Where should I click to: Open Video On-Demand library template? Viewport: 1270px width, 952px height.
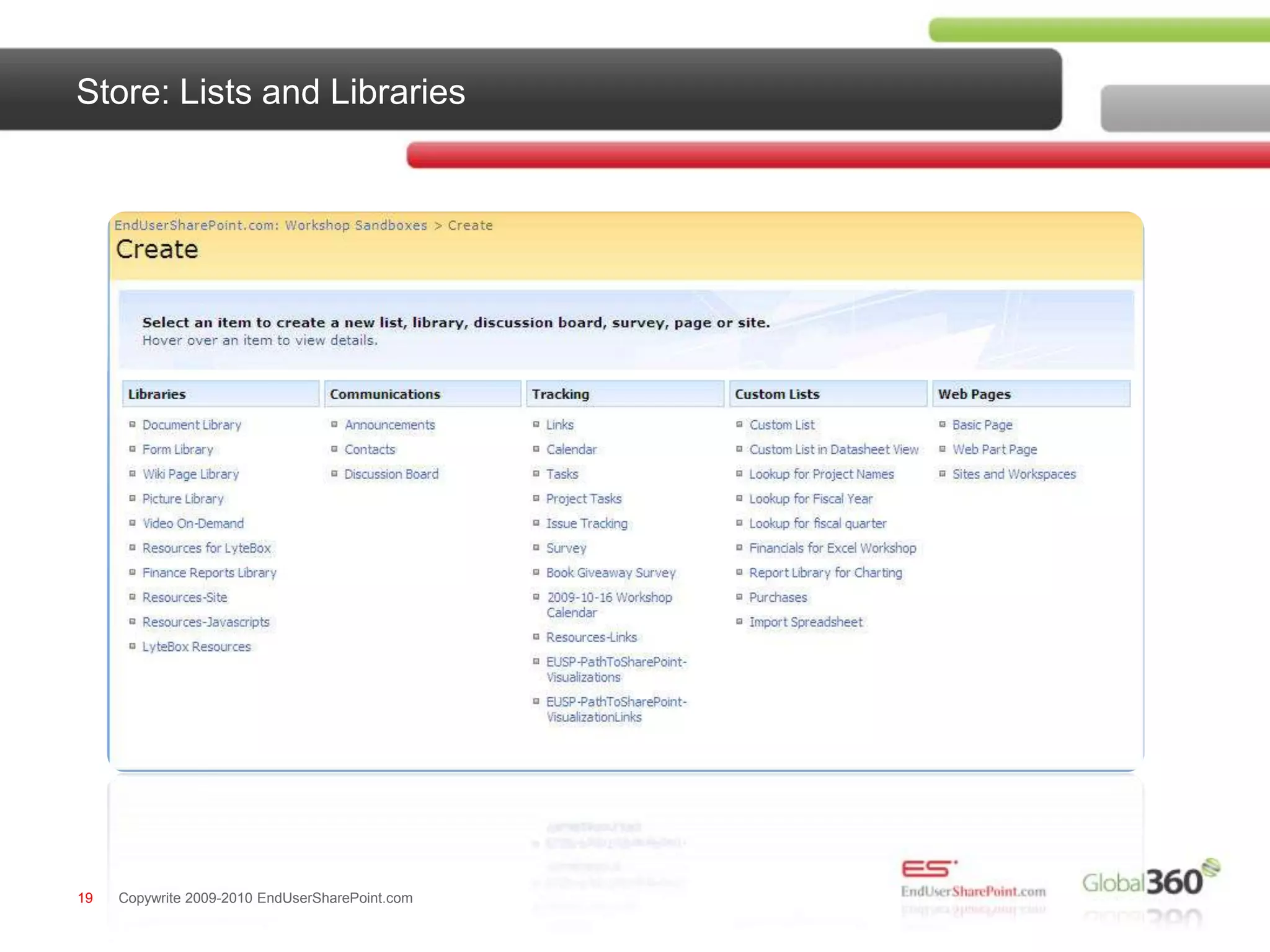pos(193,524)
